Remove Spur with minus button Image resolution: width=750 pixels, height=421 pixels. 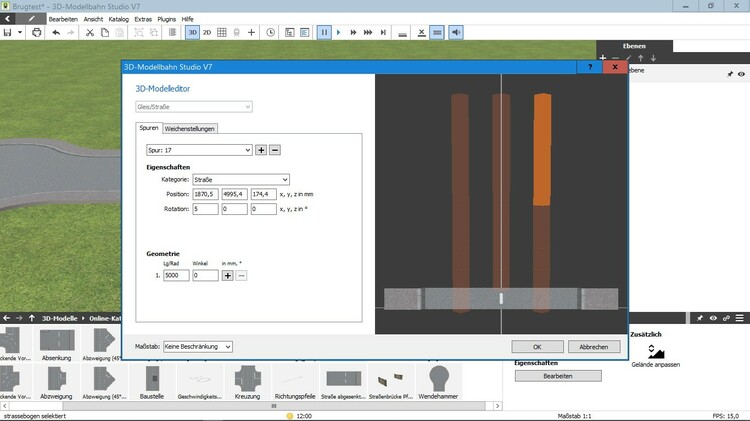click(x=275, y=150)
